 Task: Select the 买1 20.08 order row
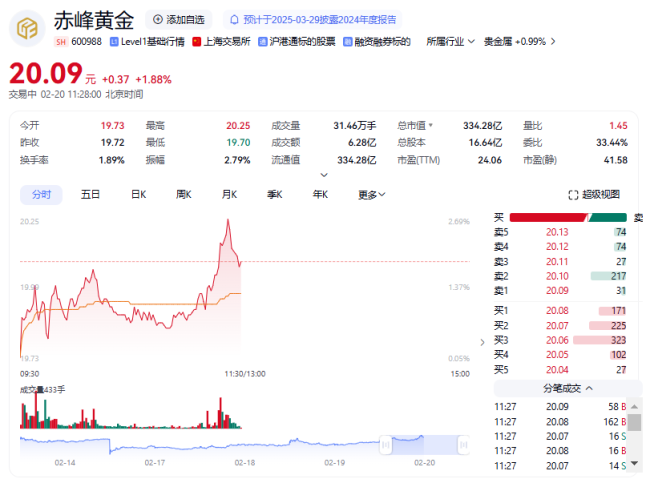[x=560, y=310]
